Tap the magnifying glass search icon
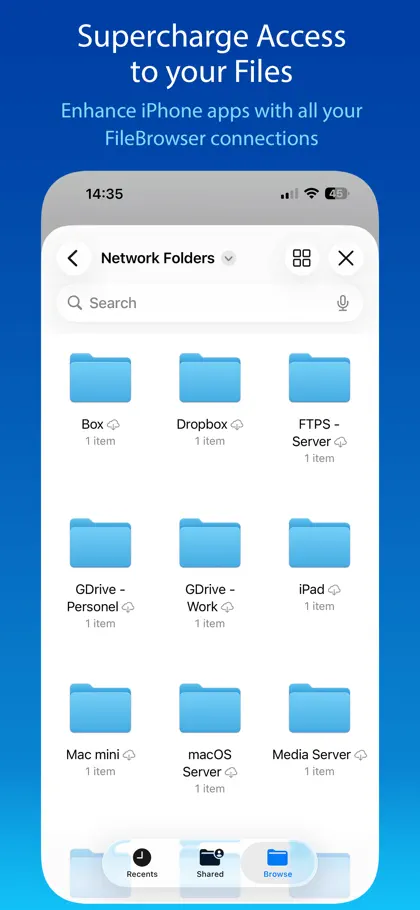The height and width of the screenshot is (910, 420). 74,303
